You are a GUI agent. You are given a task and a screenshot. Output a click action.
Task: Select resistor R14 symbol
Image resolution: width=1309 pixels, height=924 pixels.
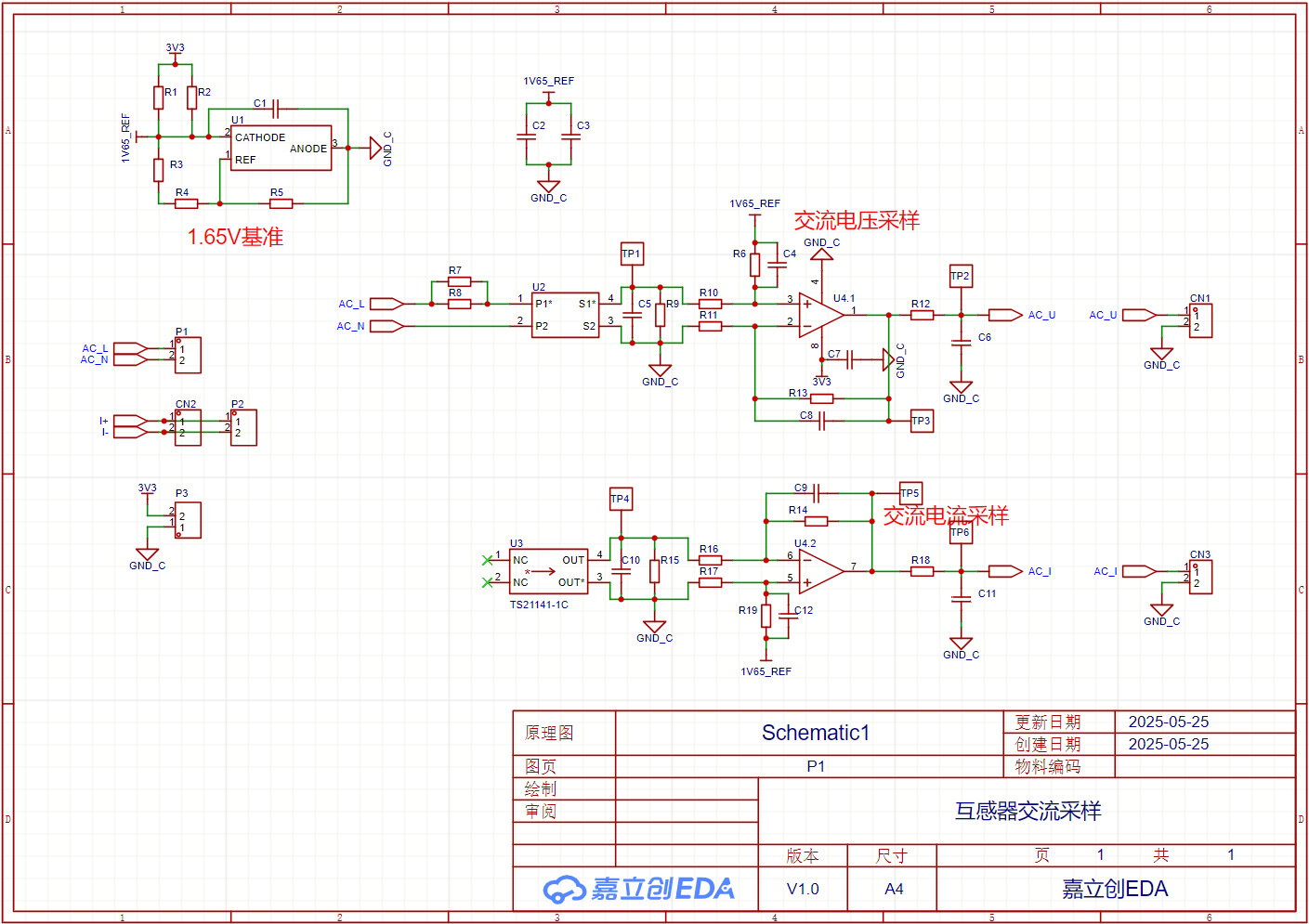816,521
